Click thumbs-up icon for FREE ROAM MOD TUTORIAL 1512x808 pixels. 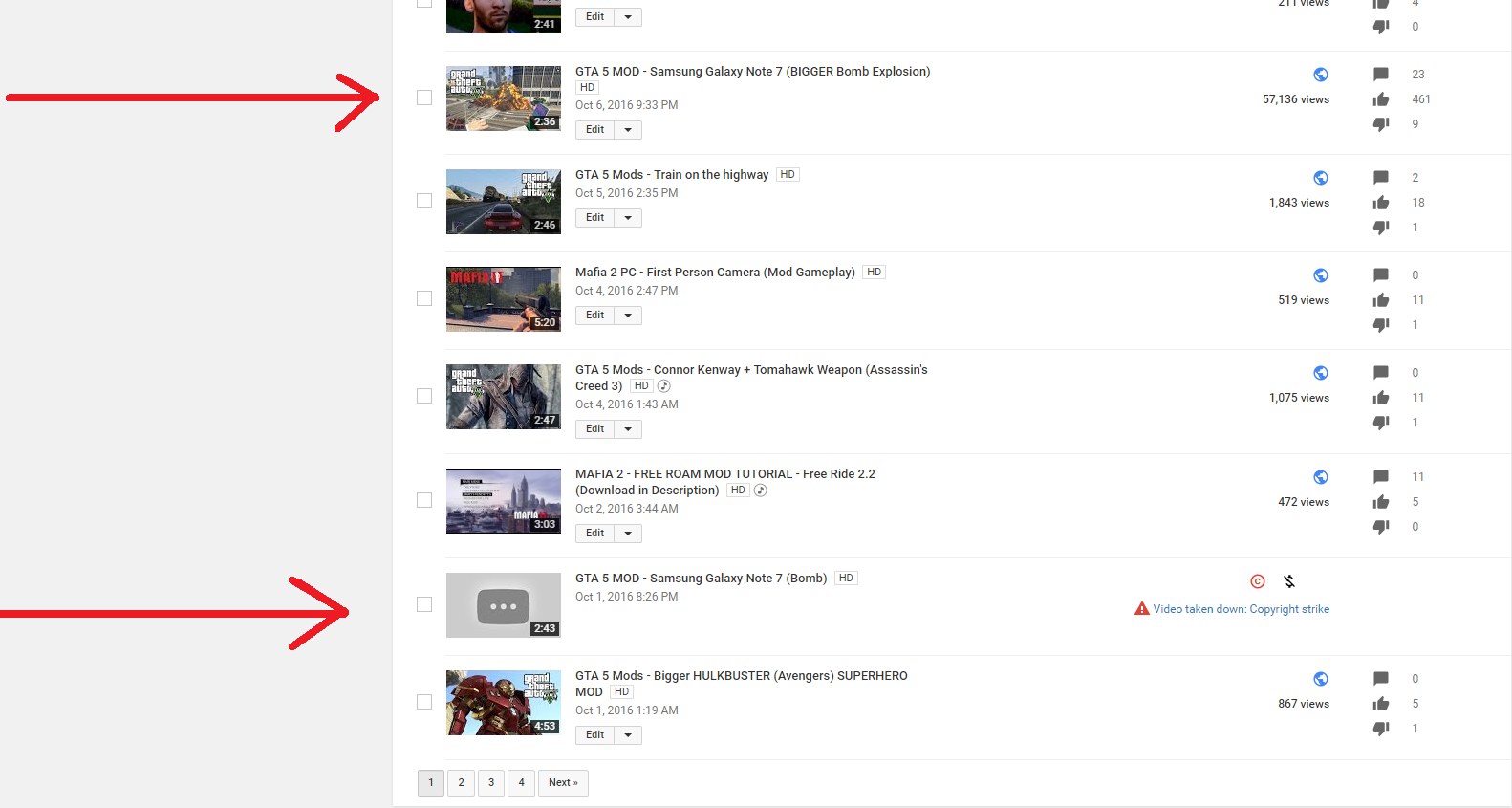(1381, 502)
